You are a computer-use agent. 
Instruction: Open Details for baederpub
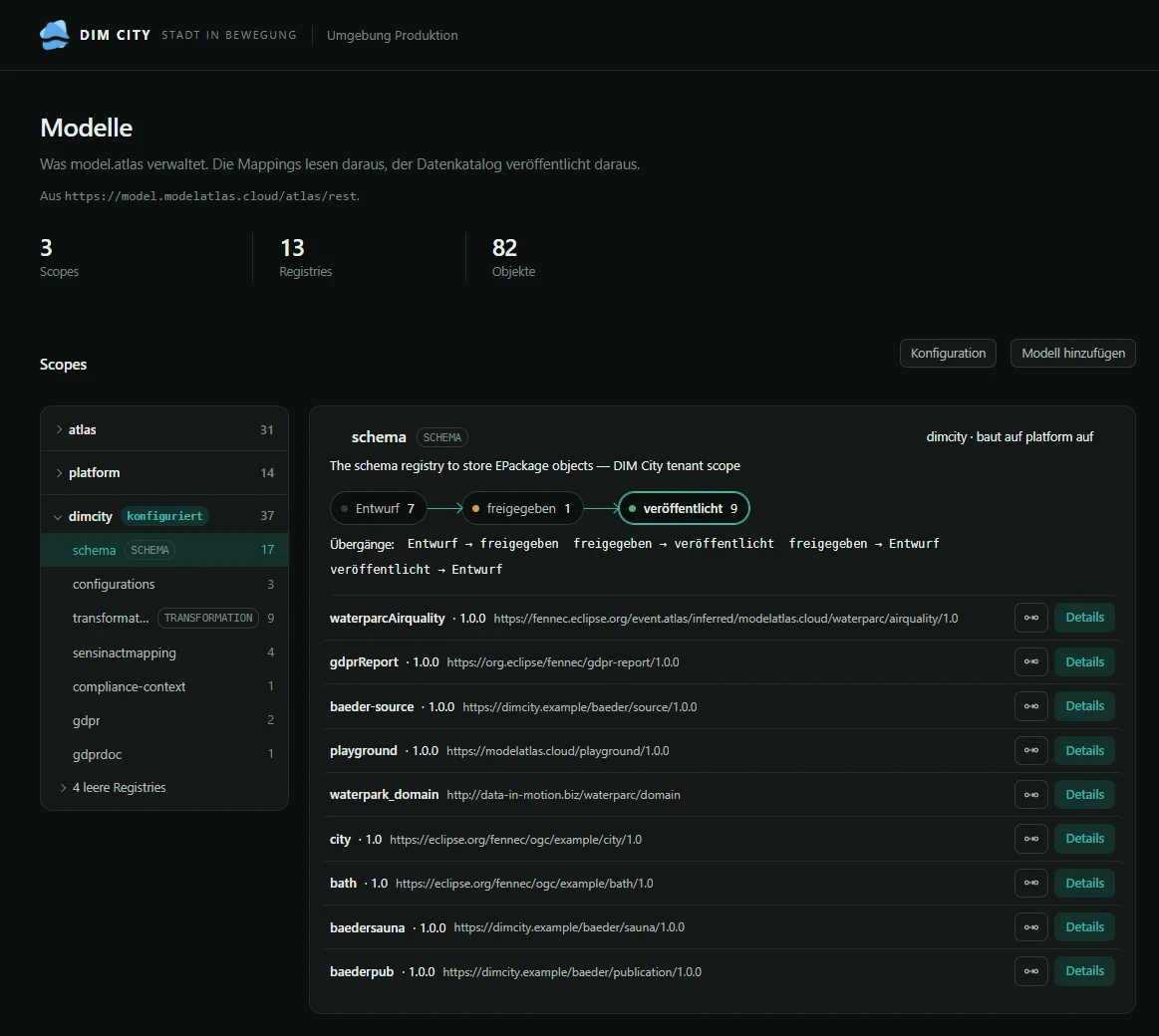click(x=1084, y=971)
